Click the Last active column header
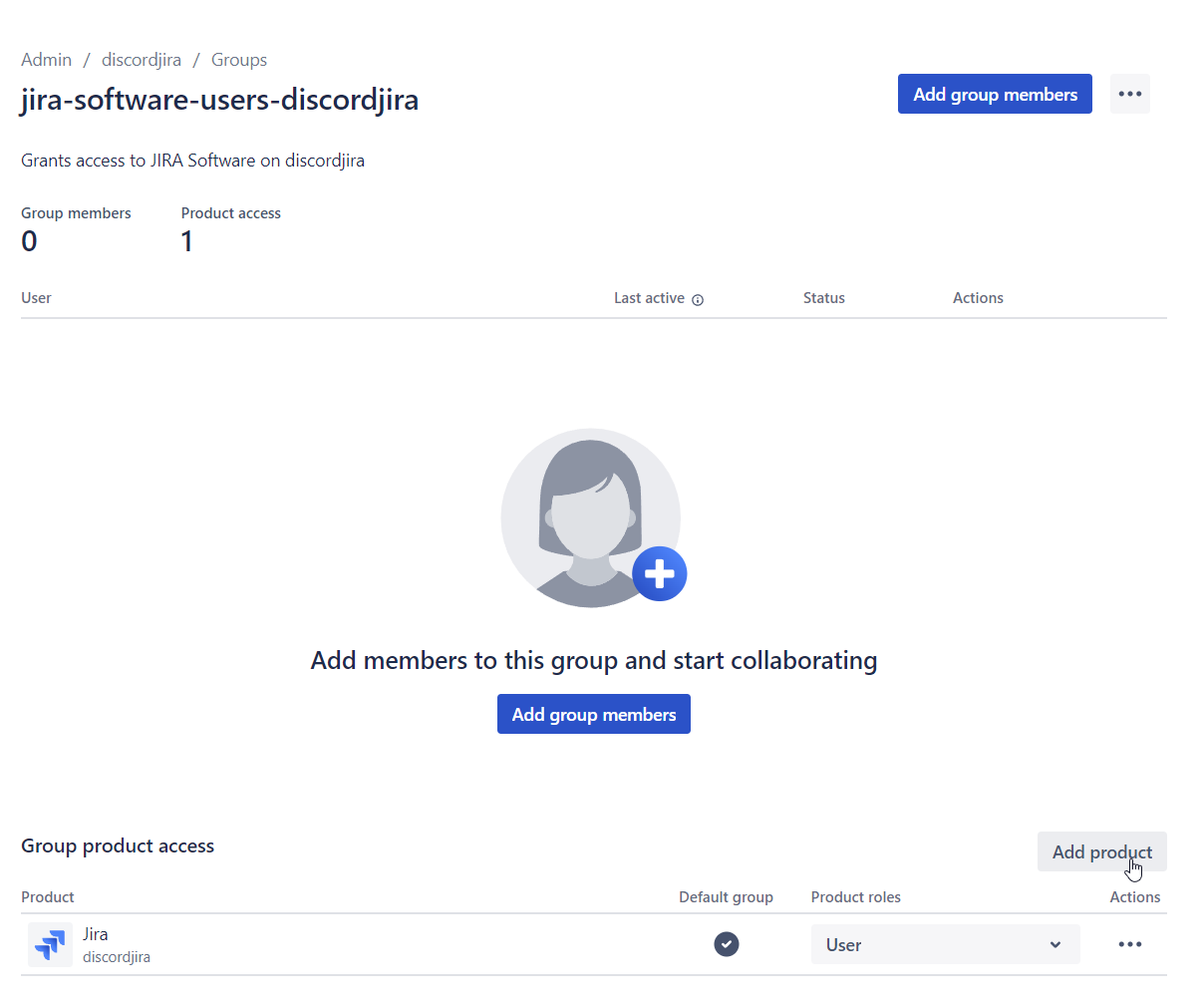This screenshot has width=1204, height=1008. 648,297
